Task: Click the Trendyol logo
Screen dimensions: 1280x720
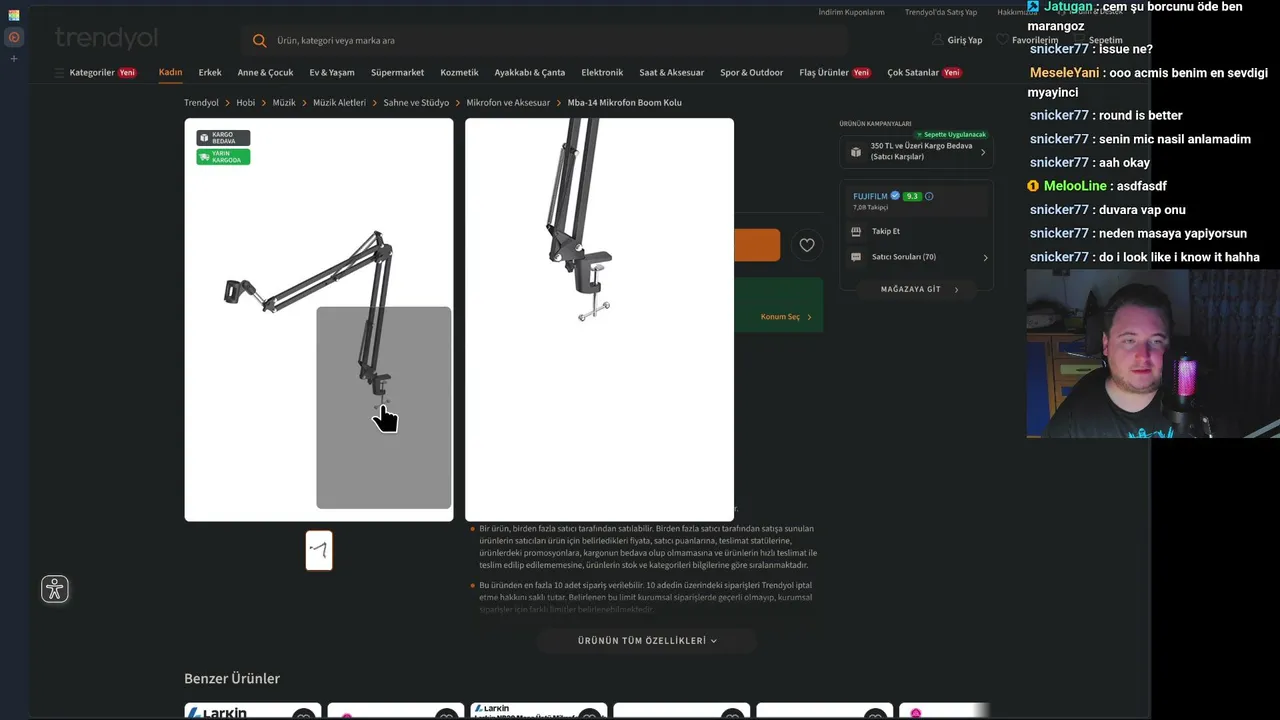Action: 107,39
